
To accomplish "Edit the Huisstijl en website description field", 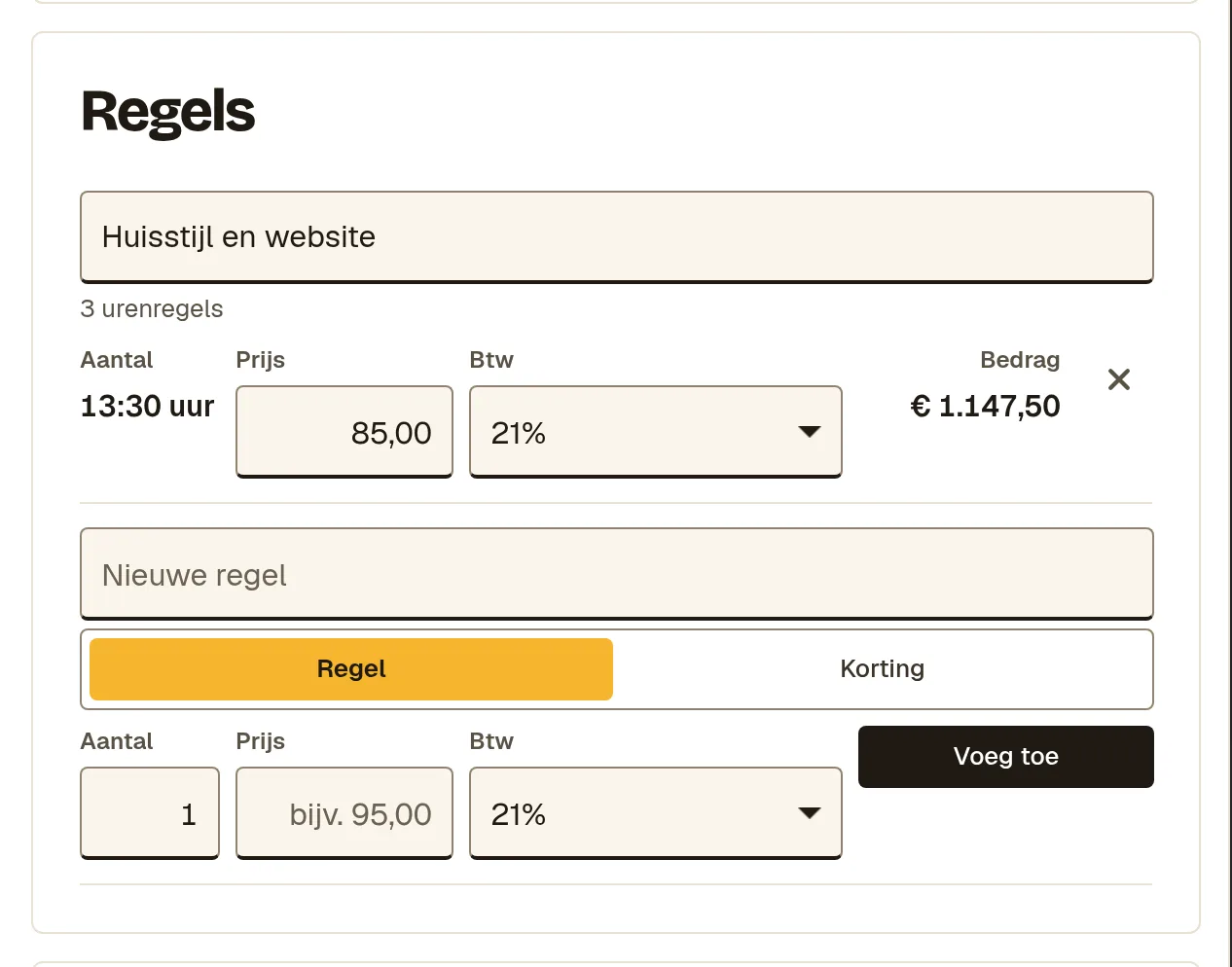I will pos(617,237).
